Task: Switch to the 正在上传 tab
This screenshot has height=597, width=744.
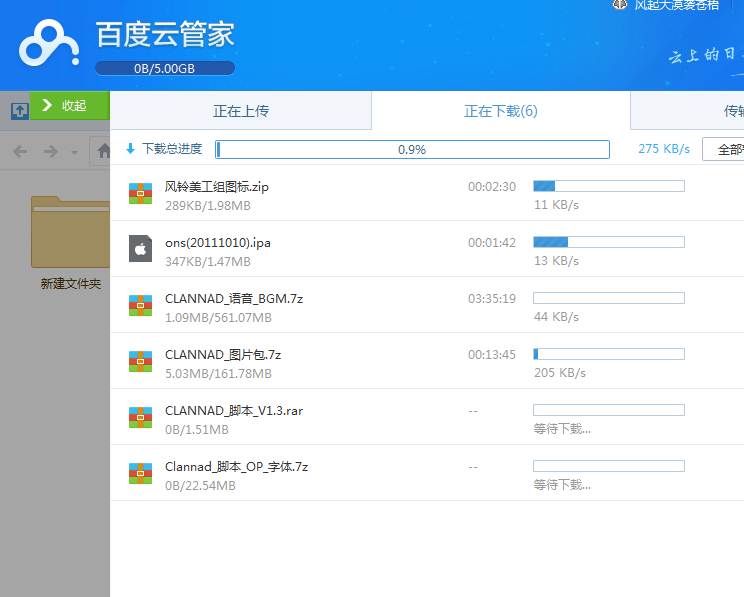Action: pos(241,111)
